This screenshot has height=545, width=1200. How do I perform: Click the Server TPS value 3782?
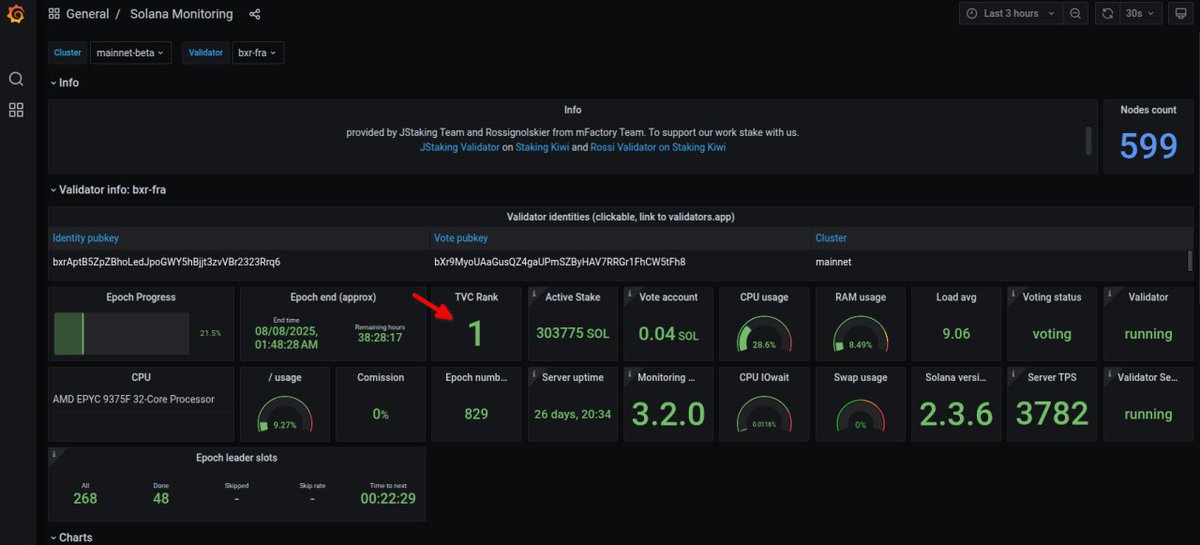tap(1052, 413)
